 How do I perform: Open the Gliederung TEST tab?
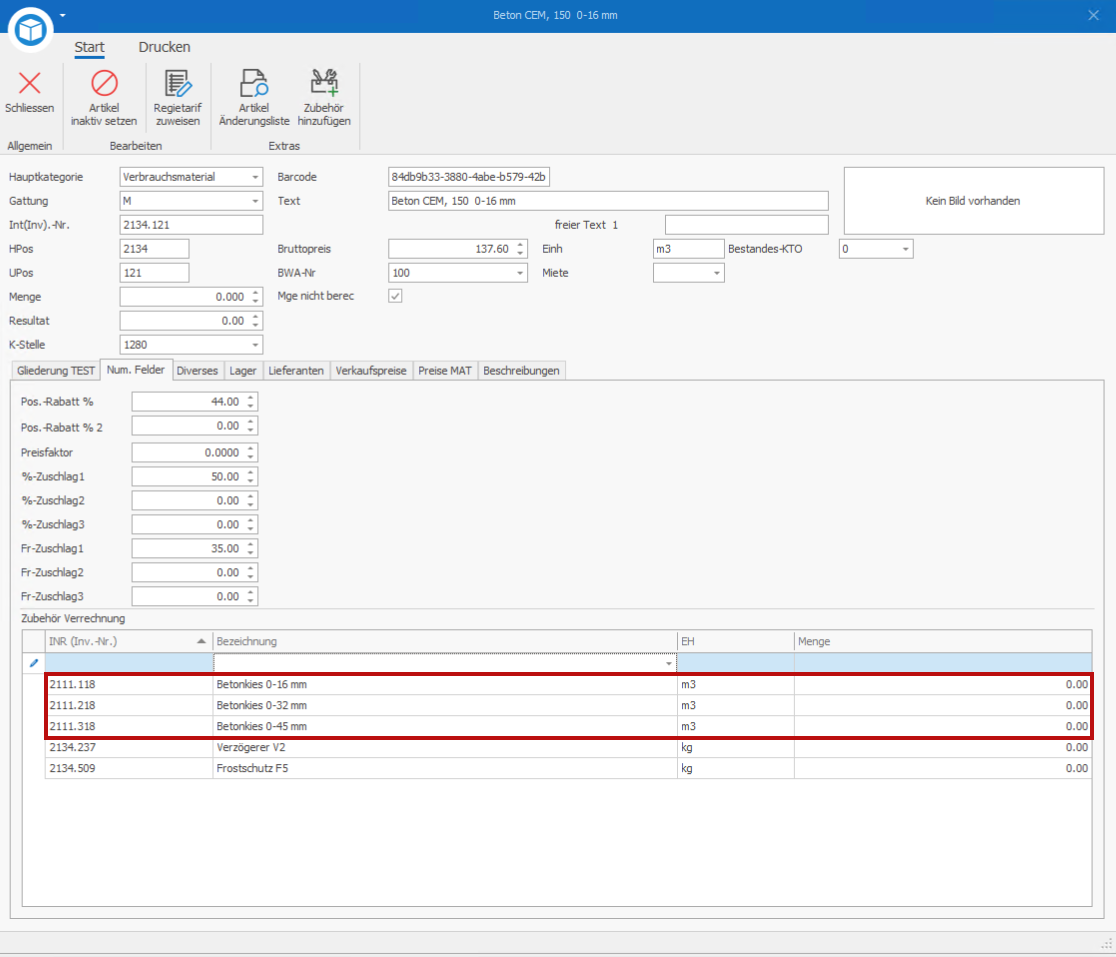click(56, 371)
